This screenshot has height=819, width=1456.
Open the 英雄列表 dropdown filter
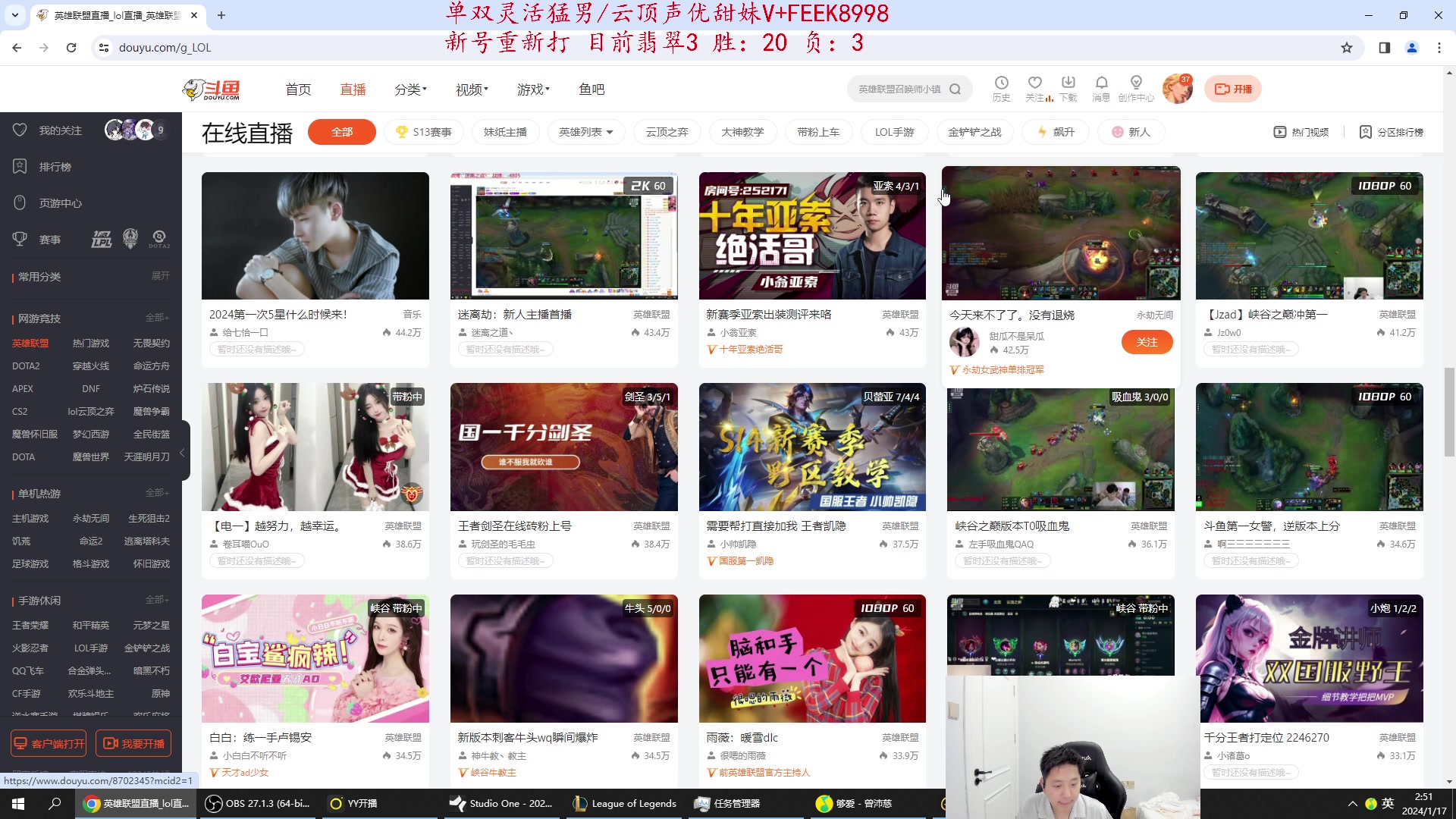586,132
